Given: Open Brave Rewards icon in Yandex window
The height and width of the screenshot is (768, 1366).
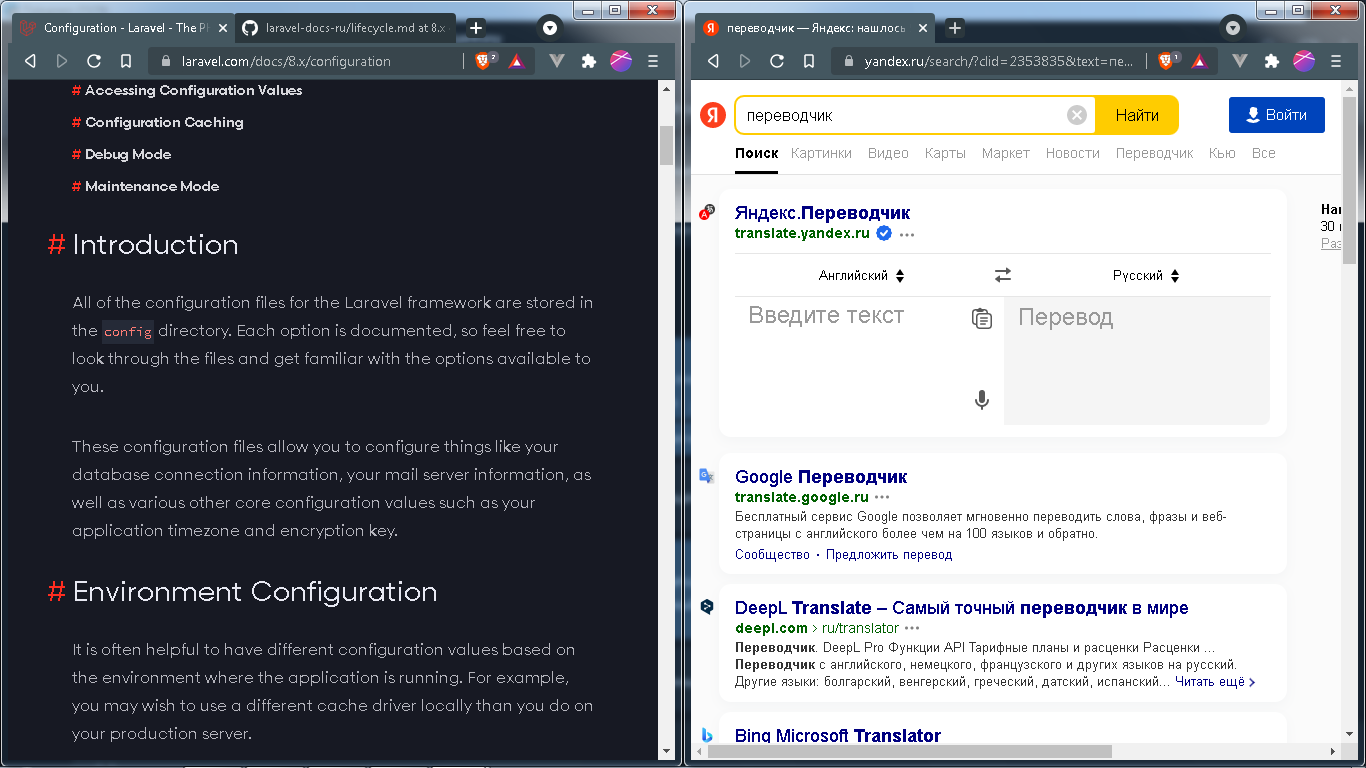Looking at the screenshot, I should click(1199, 61).
